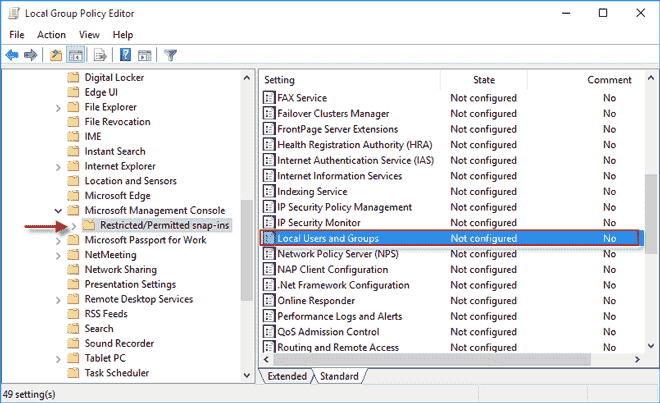This screenshot has height=403, width=660.
Task: Click the QoS Admission Control policy icon
Action: click(269, 331)
